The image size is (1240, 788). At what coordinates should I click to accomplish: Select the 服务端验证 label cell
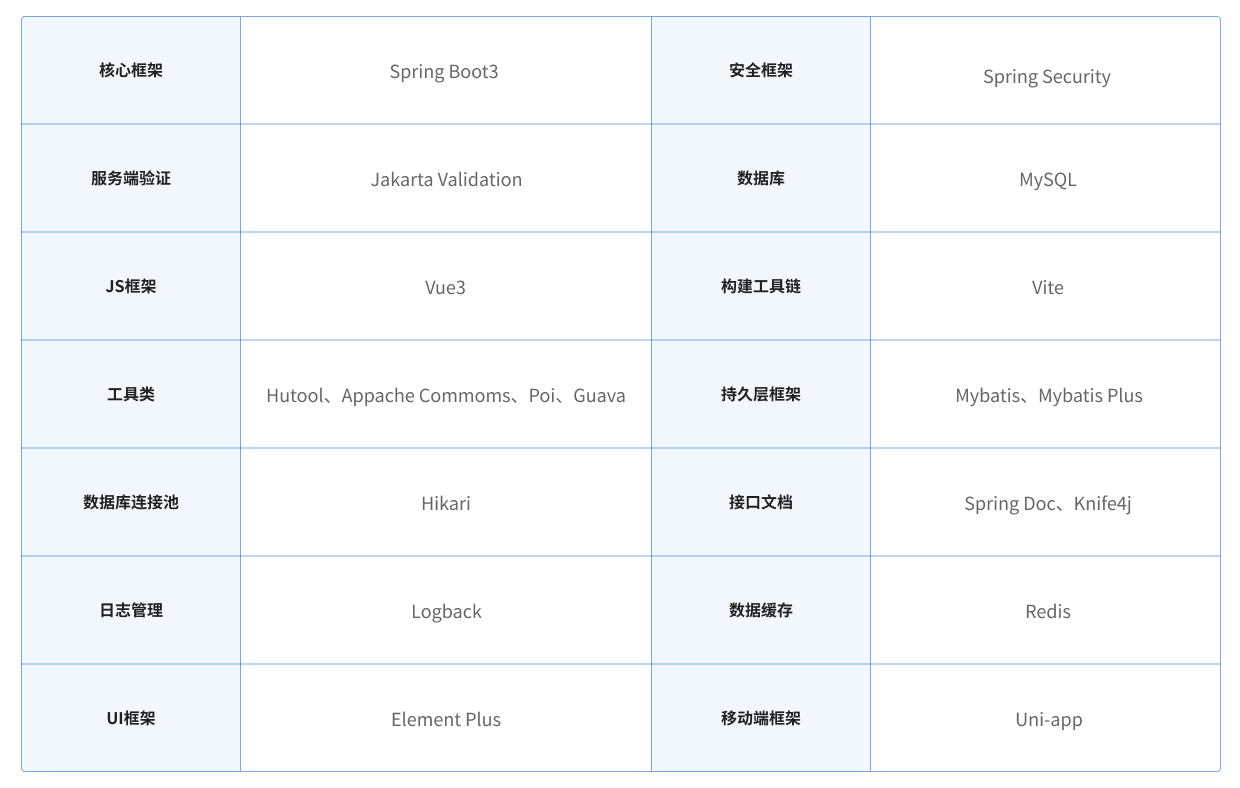coord(131,178)
